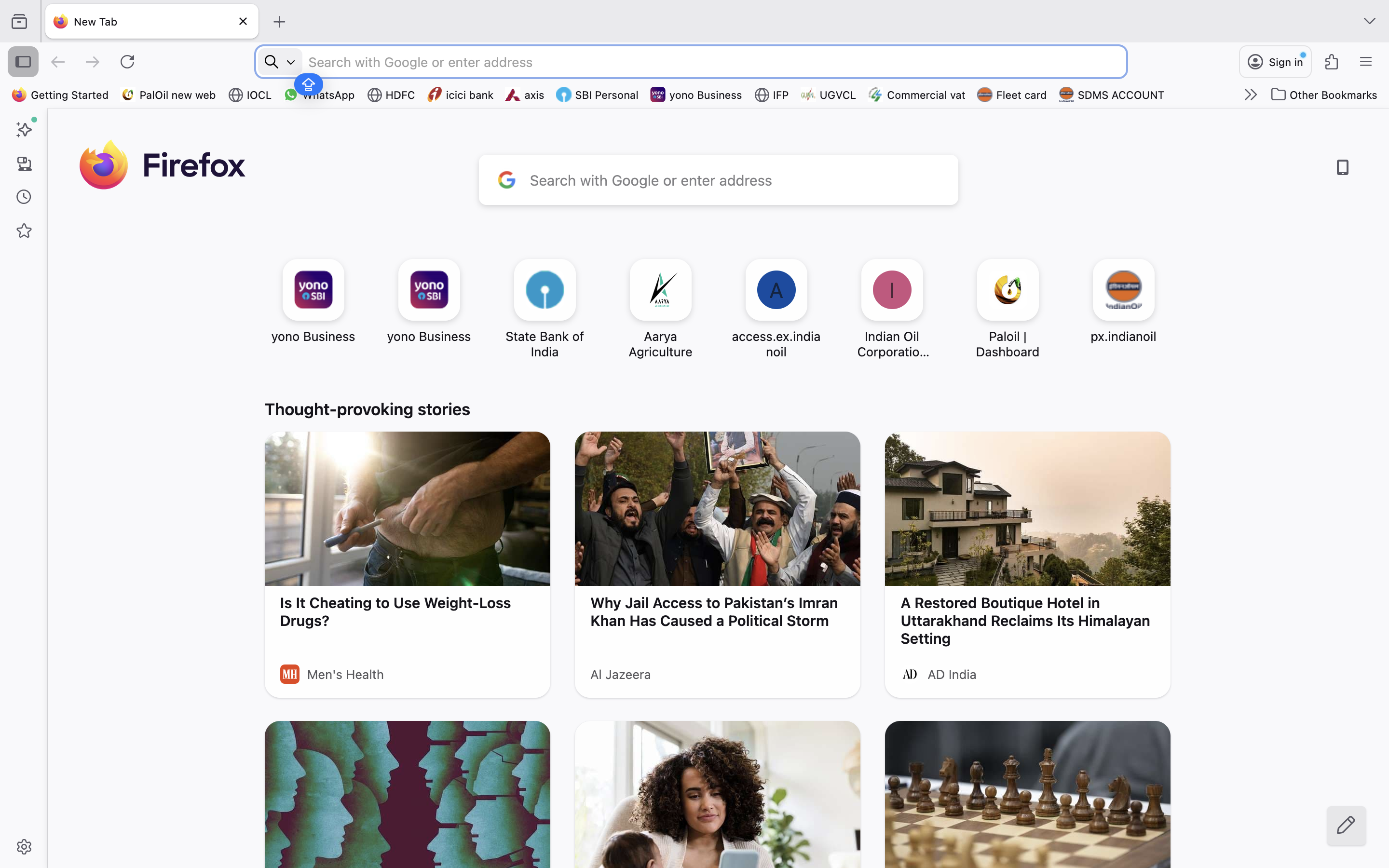The height and width of the screenshot is (868, 1389).
Task: Click the Extensions puzzle icon
Action: tap(1332, 62)
